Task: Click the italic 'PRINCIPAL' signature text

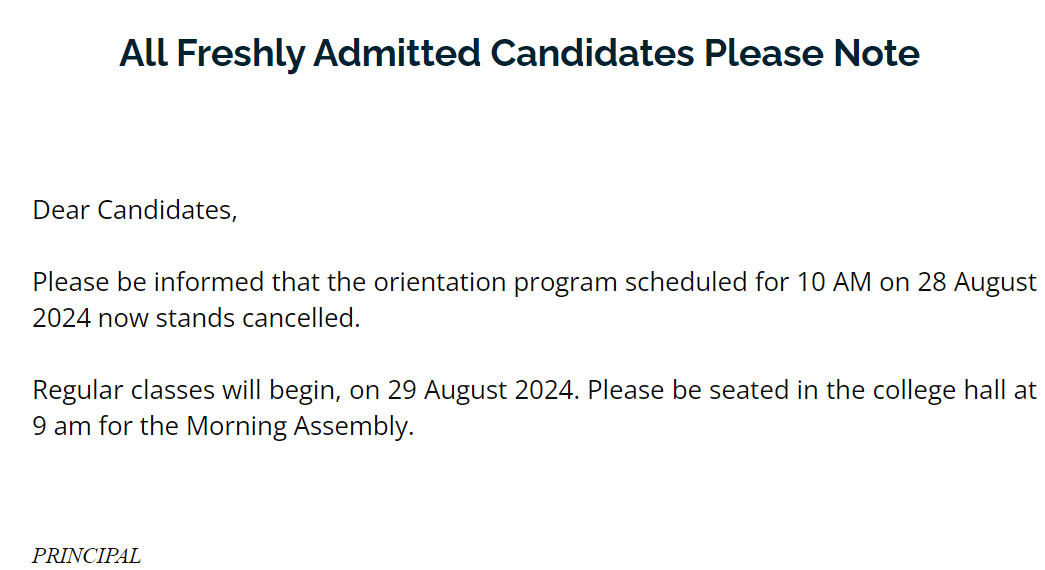Action: [87, 555]
